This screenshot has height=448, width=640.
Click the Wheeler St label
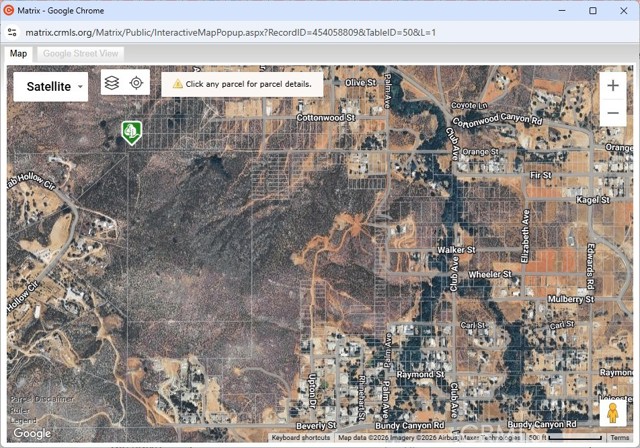tap(490, 274)
